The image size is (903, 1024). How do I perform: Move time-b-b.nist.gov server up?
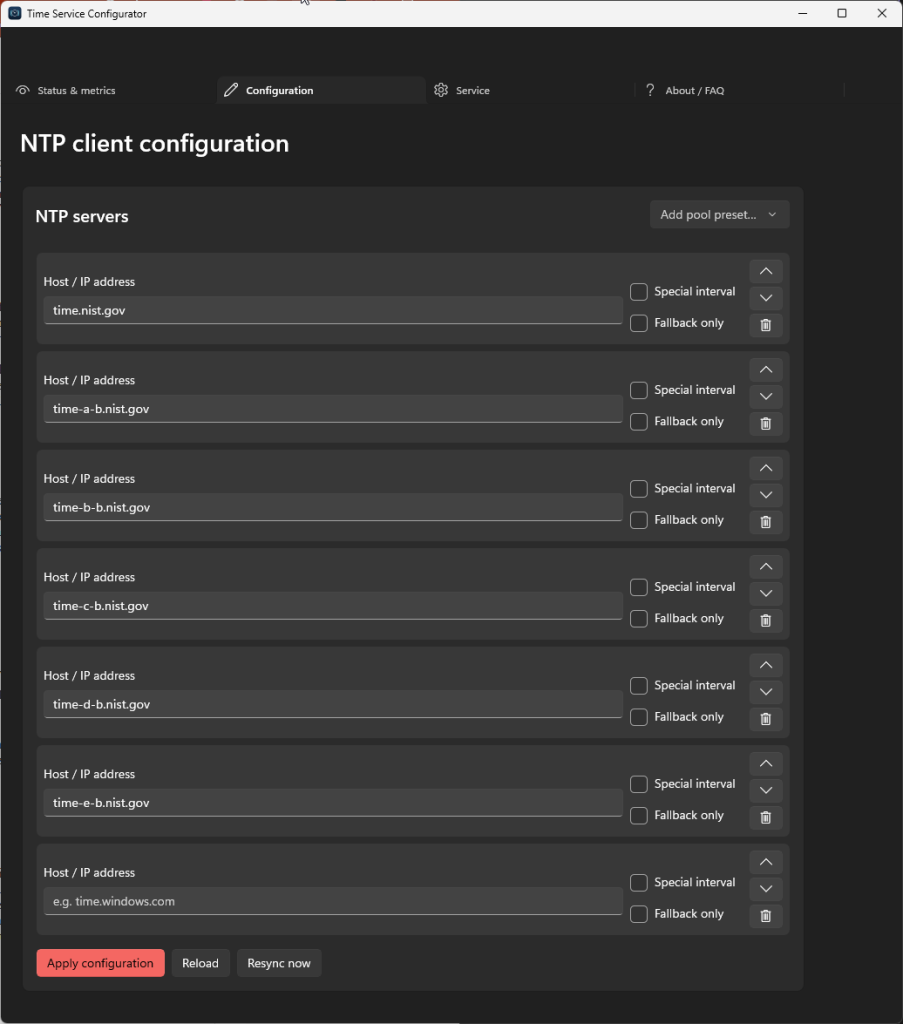coord(766,468)
